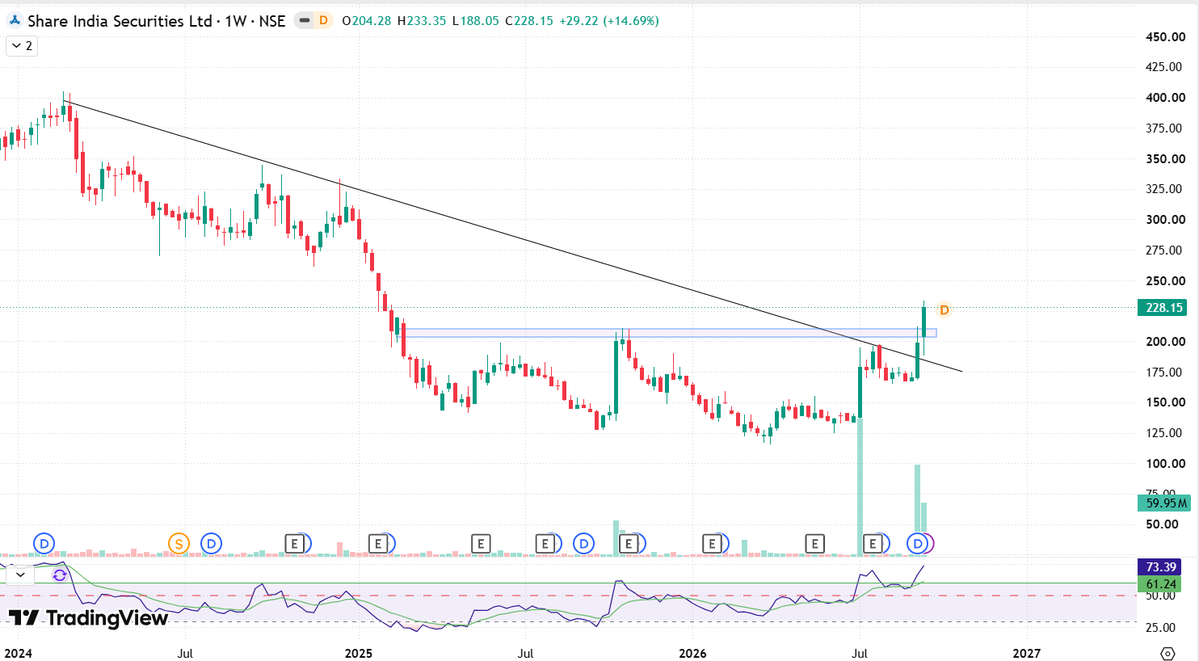Click the tall green volume bar at Jul 2026
The height and width of the screenshot is (661, 1199).
tap(860, 485)
